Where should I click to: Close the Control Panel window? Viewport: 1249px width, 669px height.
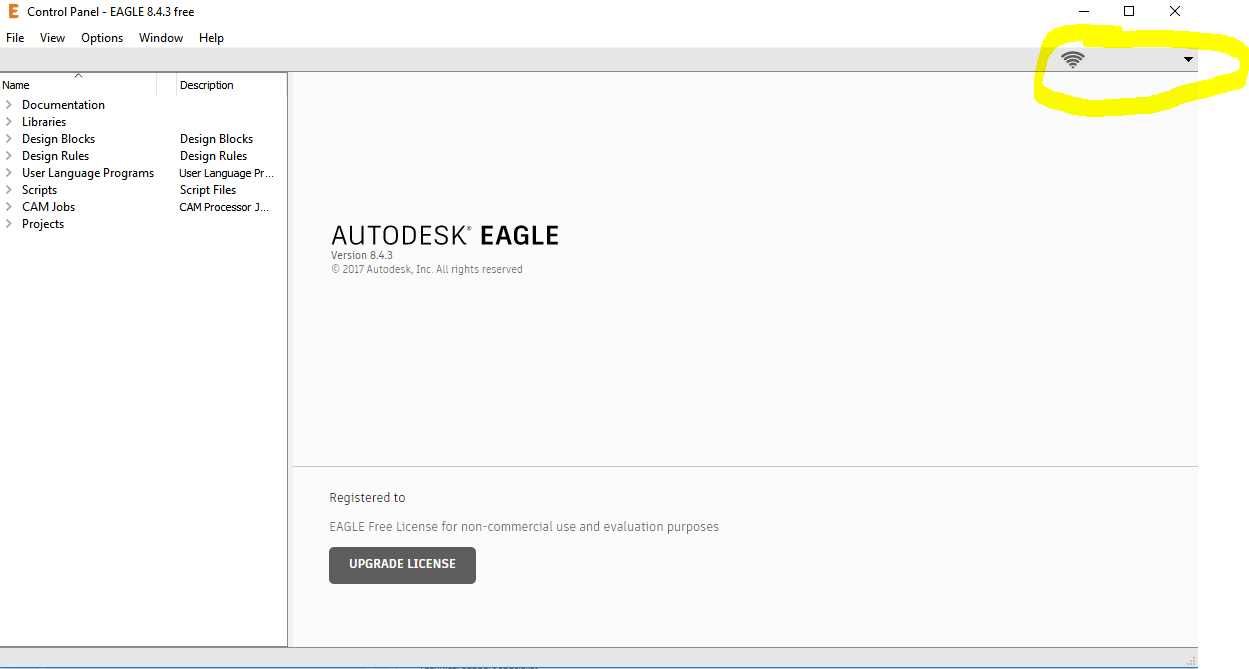(x=1175, y=12)
